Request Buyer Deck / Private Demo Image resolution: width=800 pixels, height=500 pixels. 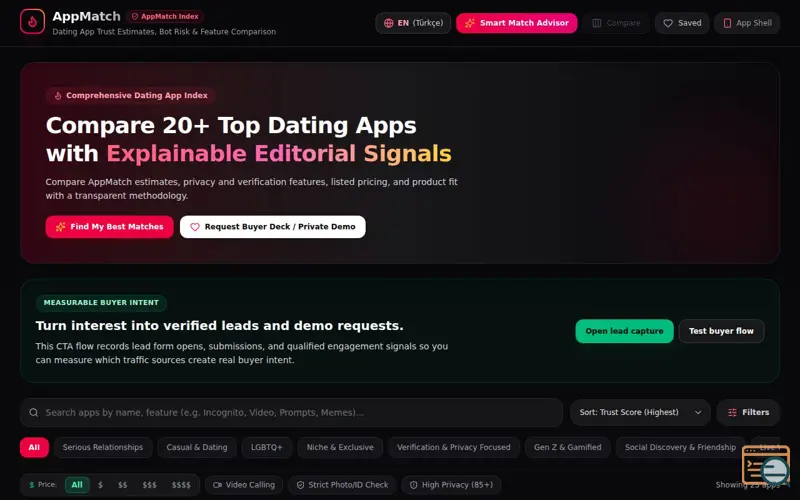tap(272, 227)
